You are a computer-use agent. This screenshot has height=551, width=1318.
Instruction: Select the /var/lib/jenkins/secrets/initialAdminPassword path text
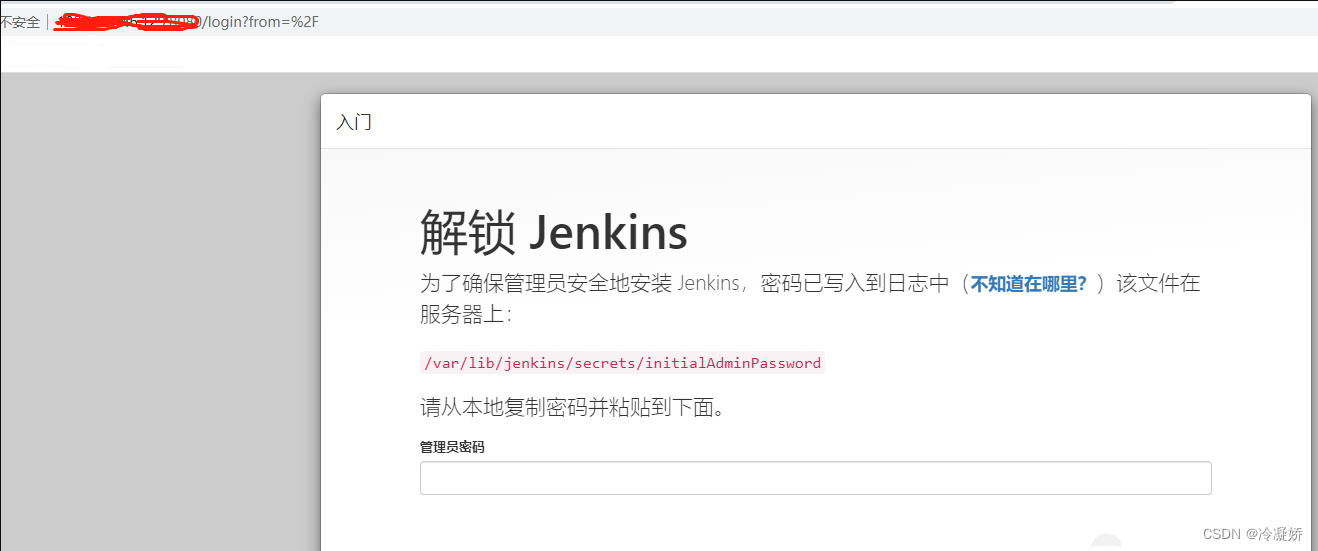coord(622,363)
